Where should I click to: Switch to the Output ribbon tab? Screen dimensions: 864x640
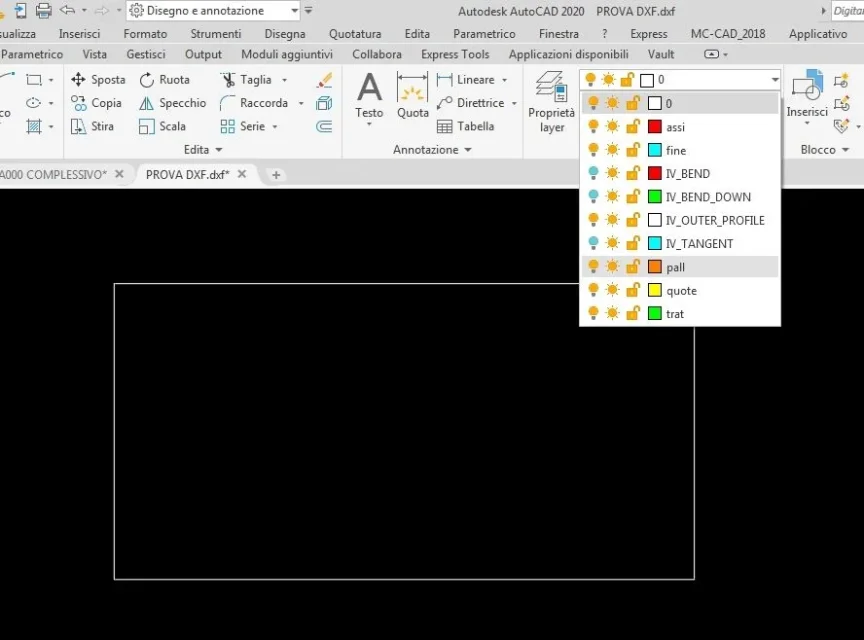[203, 54]
